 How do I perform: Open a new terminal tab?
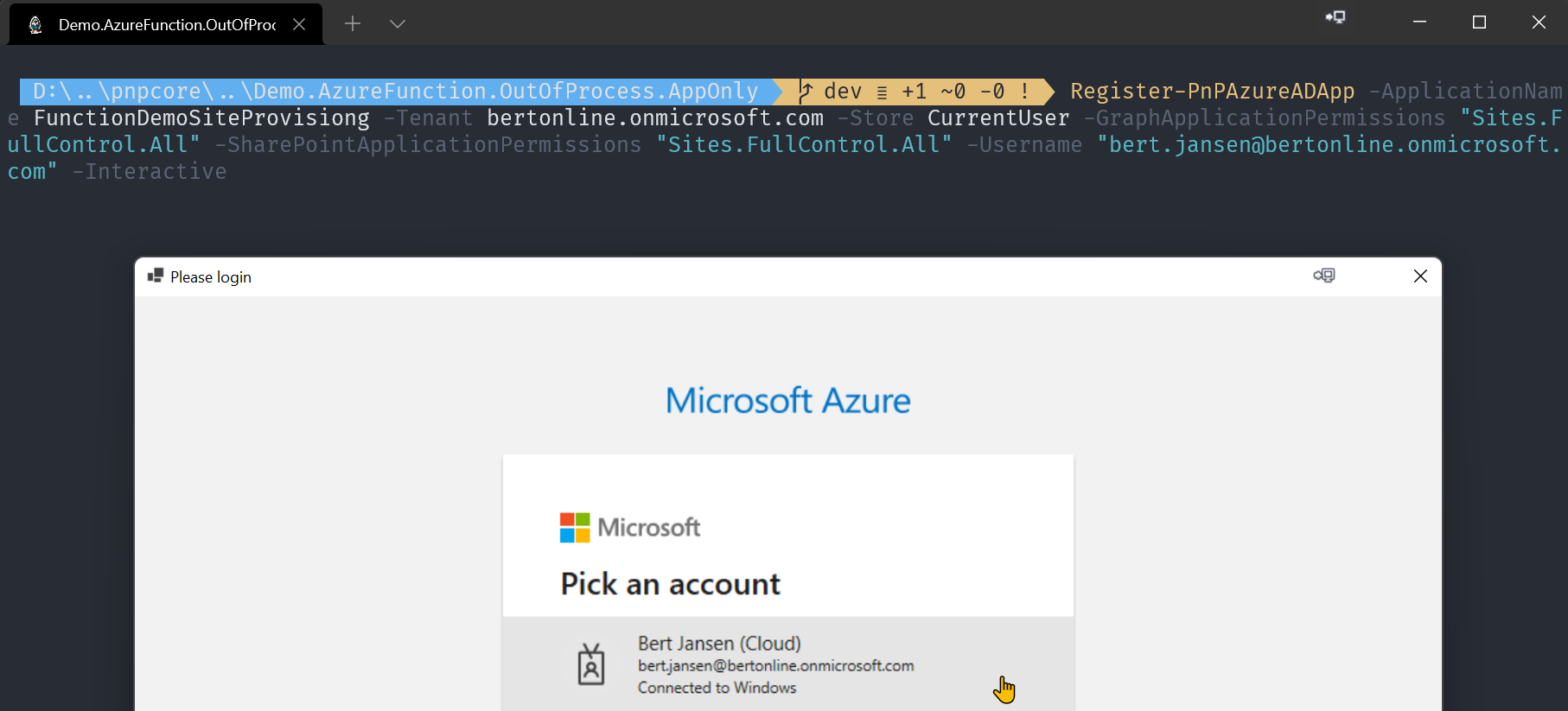(x=352, y=24)
